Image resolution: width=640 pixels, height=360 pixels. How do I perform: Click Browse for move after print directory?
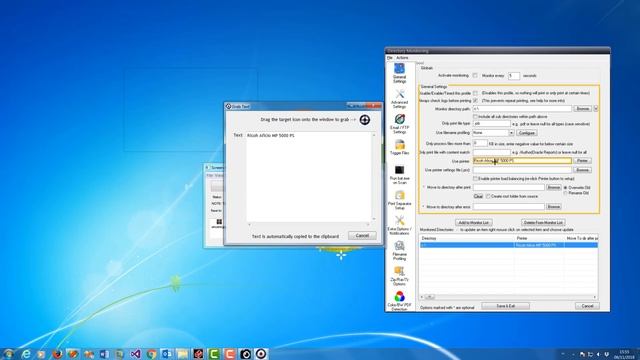(x=554, y=187)
